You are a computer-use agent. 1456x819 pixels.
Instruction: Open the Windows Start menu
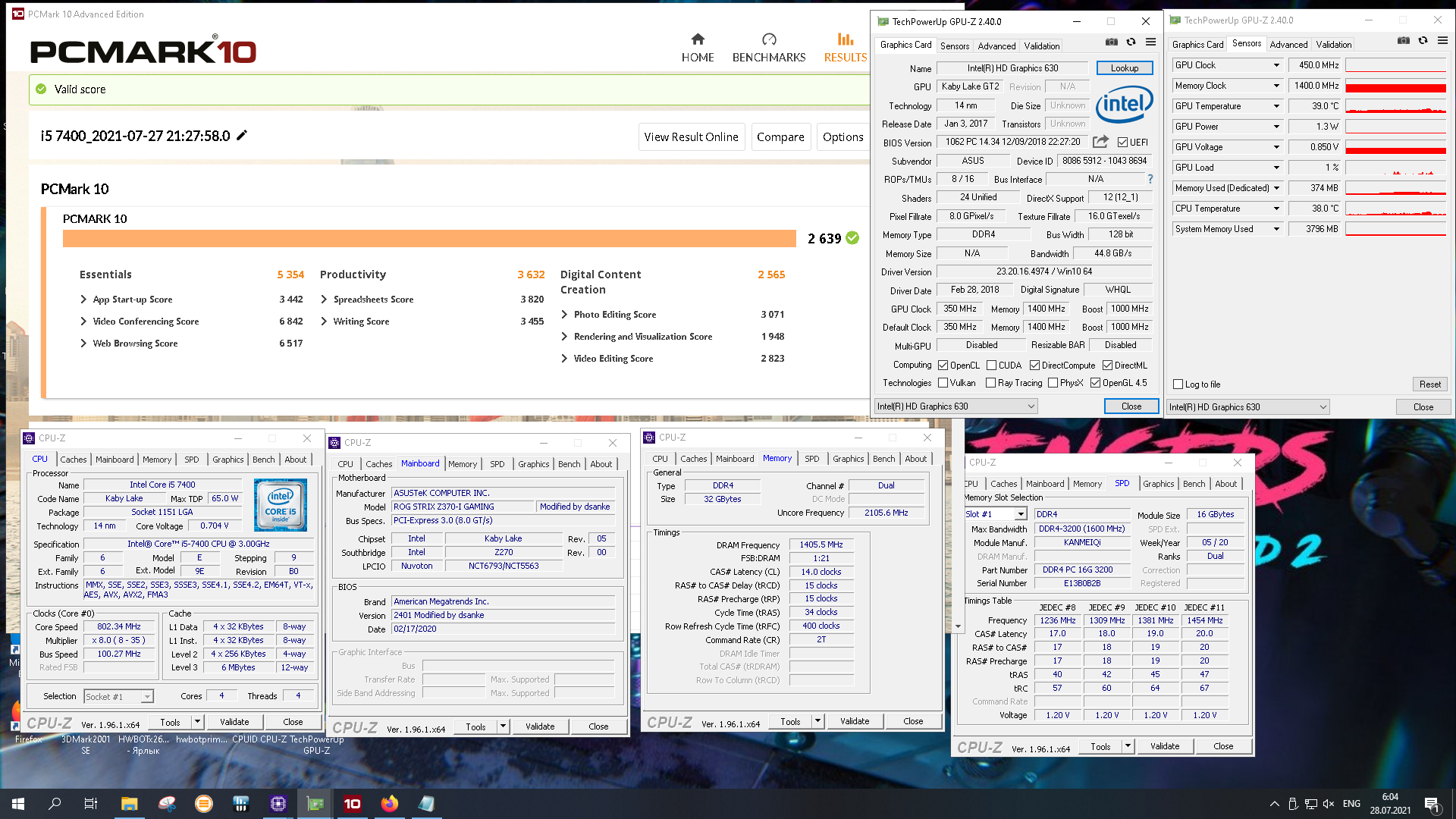click(18, 804)
